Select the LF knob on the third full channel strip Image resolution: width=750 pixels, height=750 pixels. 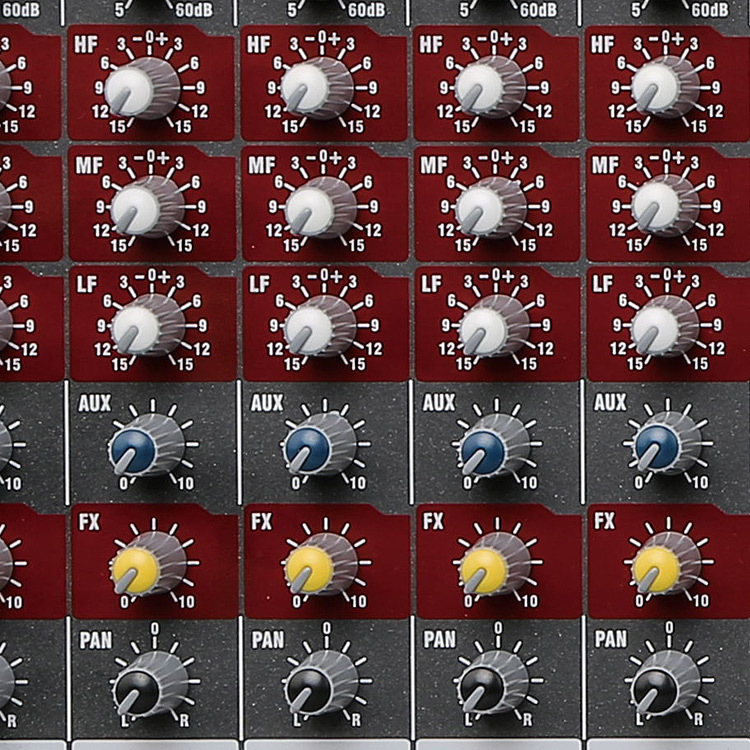pyautogui.click(x=494, y=326)
